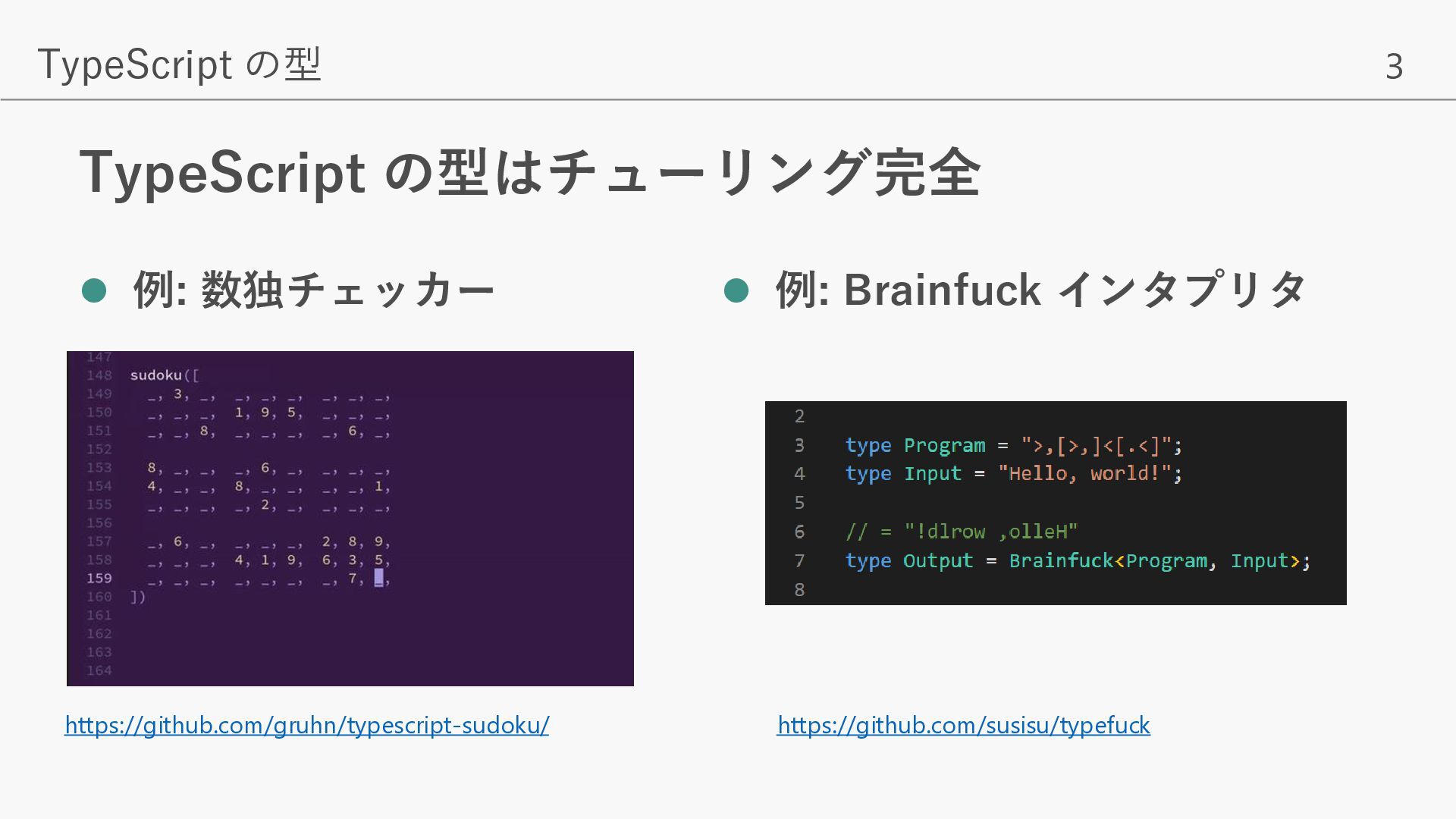Click the horizontal divider under the header
The width and height of the screenshot is (1456, 819).
728,99
